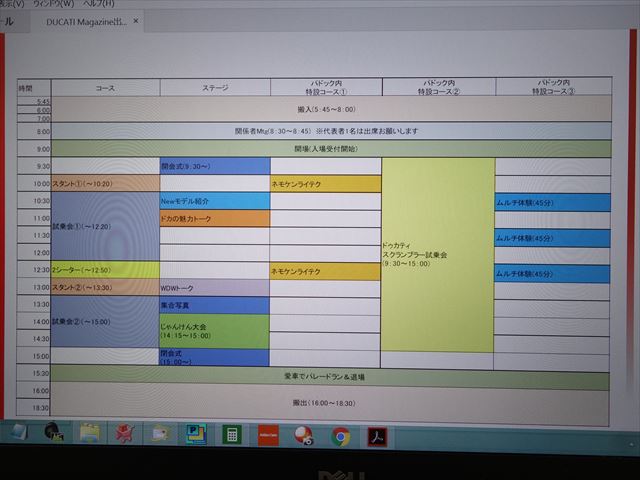Click the ムルチ体験(45分) cell at 10:30
The width and height of the screenshot is (640, 480).
coord(553,202)
